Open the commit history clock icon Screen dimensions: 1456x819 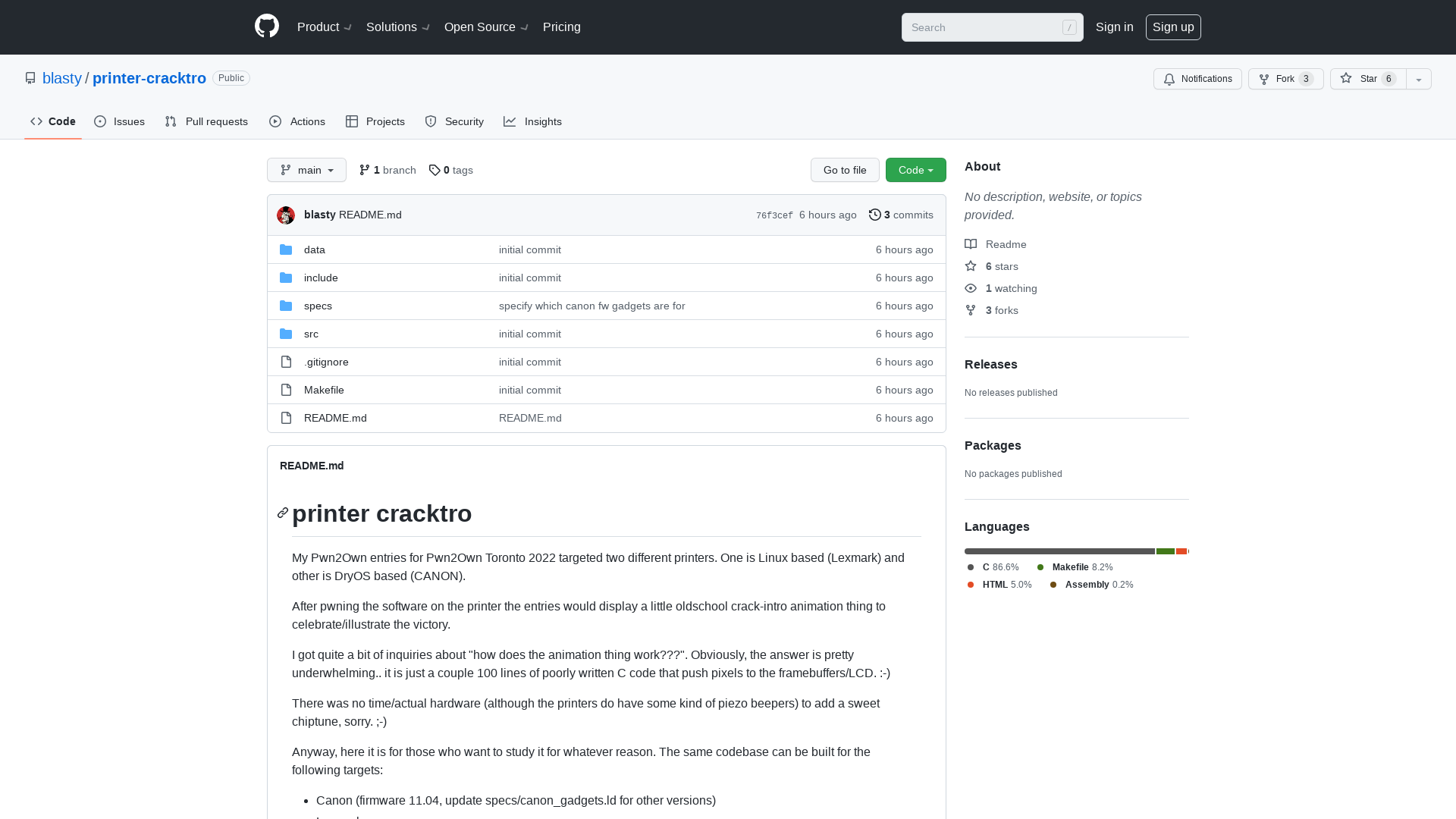pos(876,215)
